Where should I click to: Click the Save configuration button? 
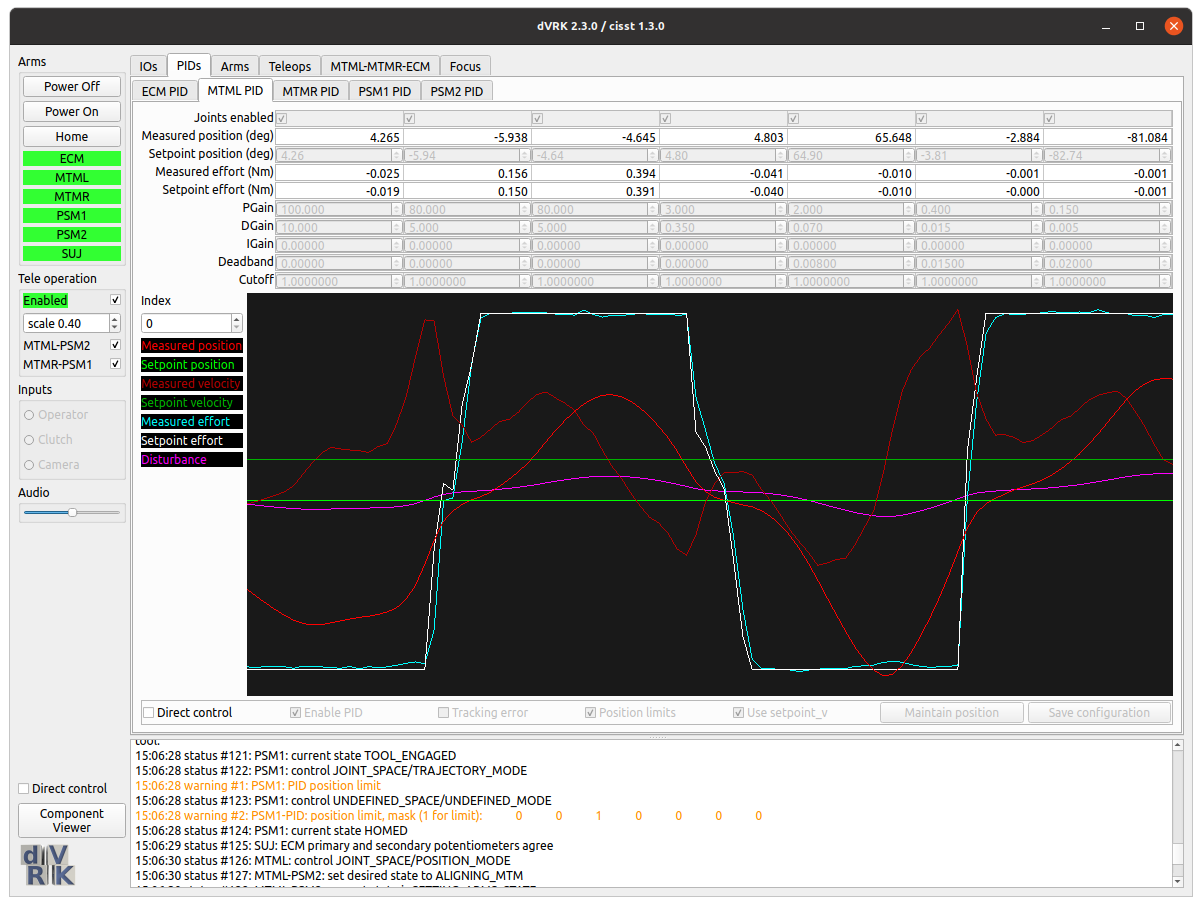click(x=1099, y=713)
